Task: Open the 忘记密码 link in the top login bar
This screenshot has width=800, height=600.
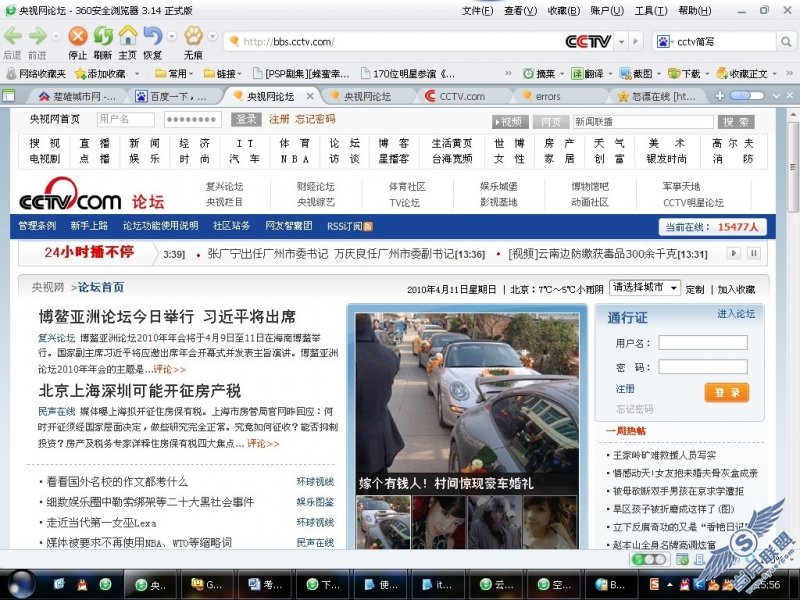Action: pos(315,119)
